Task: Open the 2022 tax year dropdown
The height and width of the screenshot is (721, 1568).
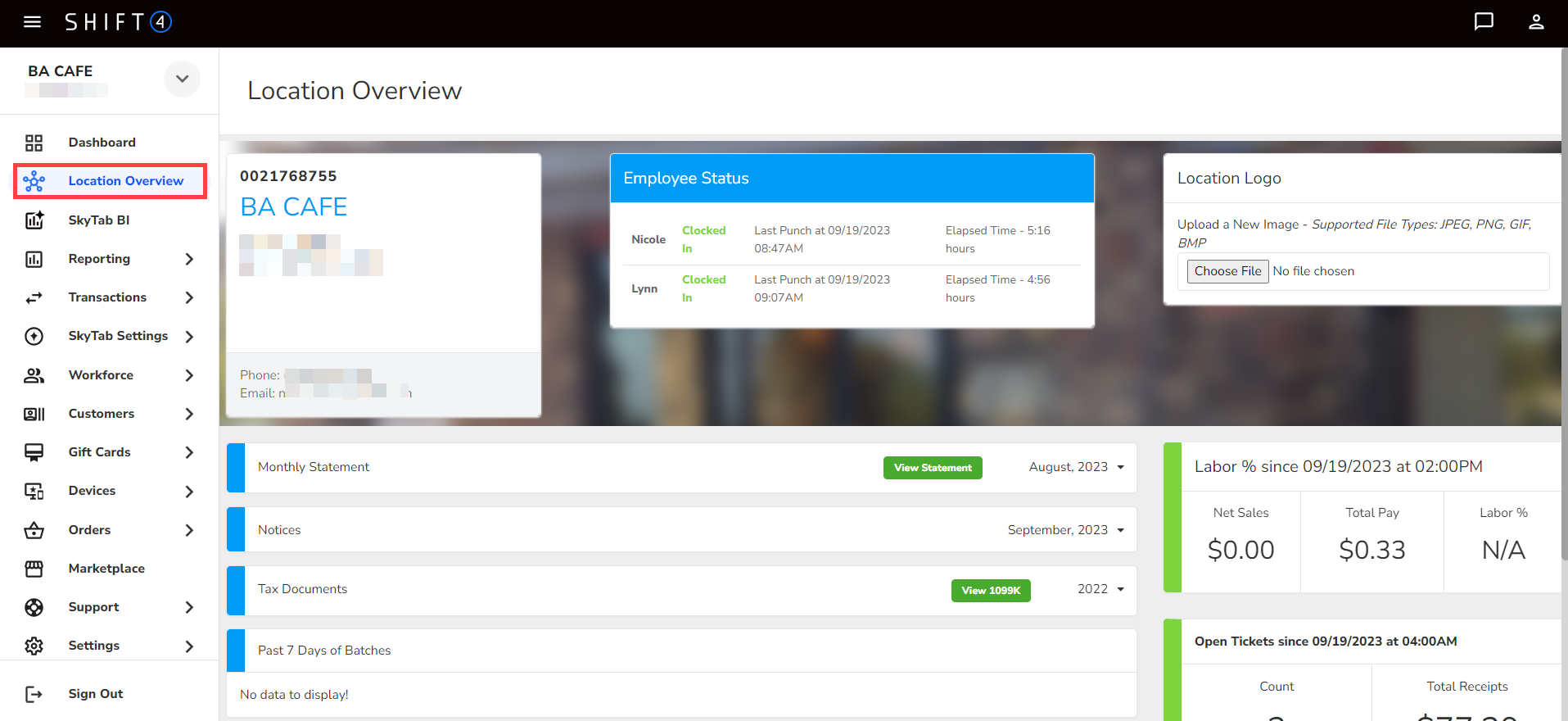Action: tap(1100, 589)
